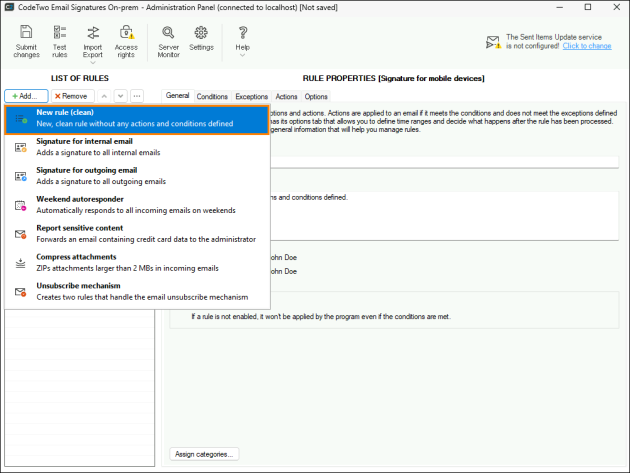Minimize the Administration Panel window

pos(560,7)
